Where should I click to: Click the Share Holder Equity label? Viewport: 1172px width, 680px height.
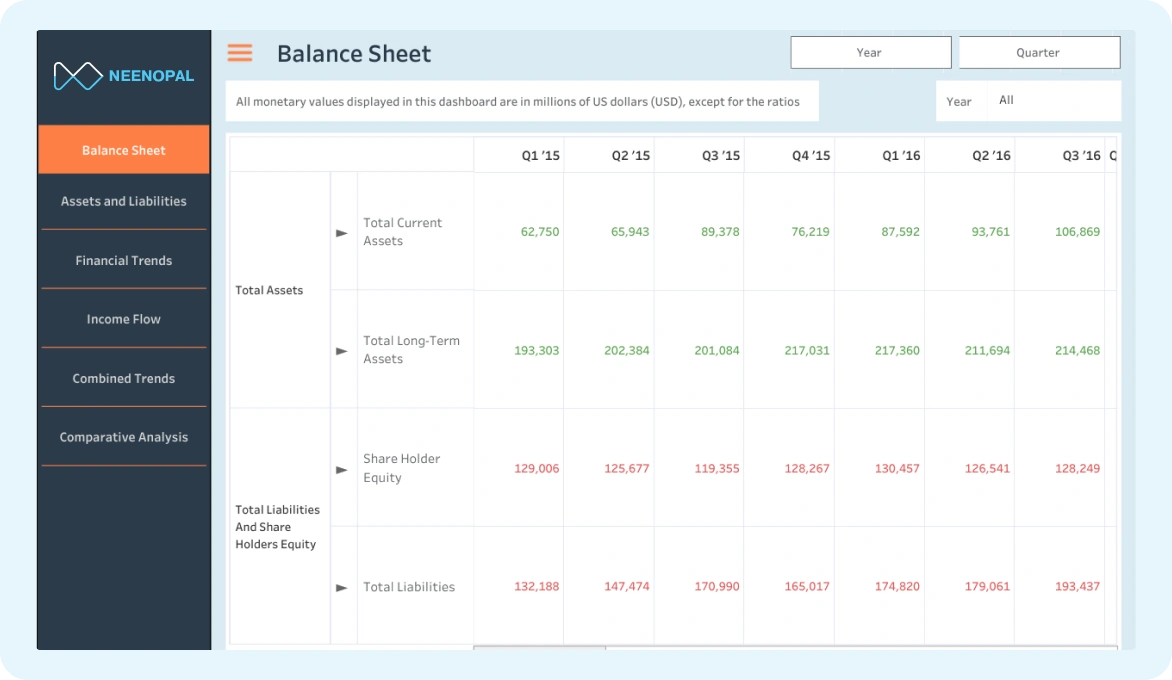click(401, 468)
